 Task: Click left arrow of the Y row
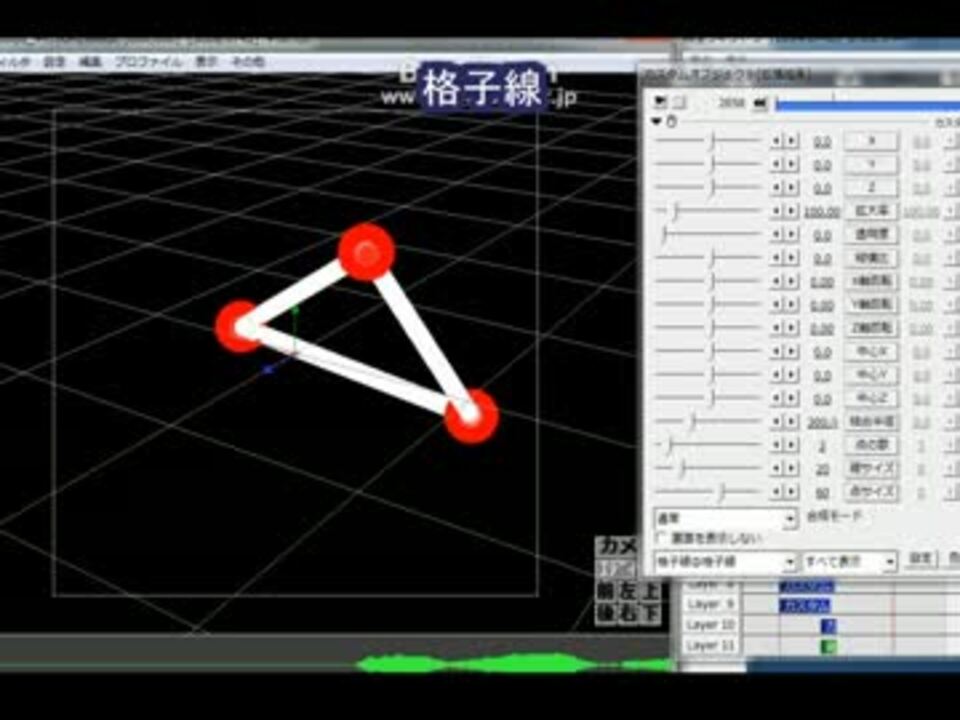tap(777, 165)
